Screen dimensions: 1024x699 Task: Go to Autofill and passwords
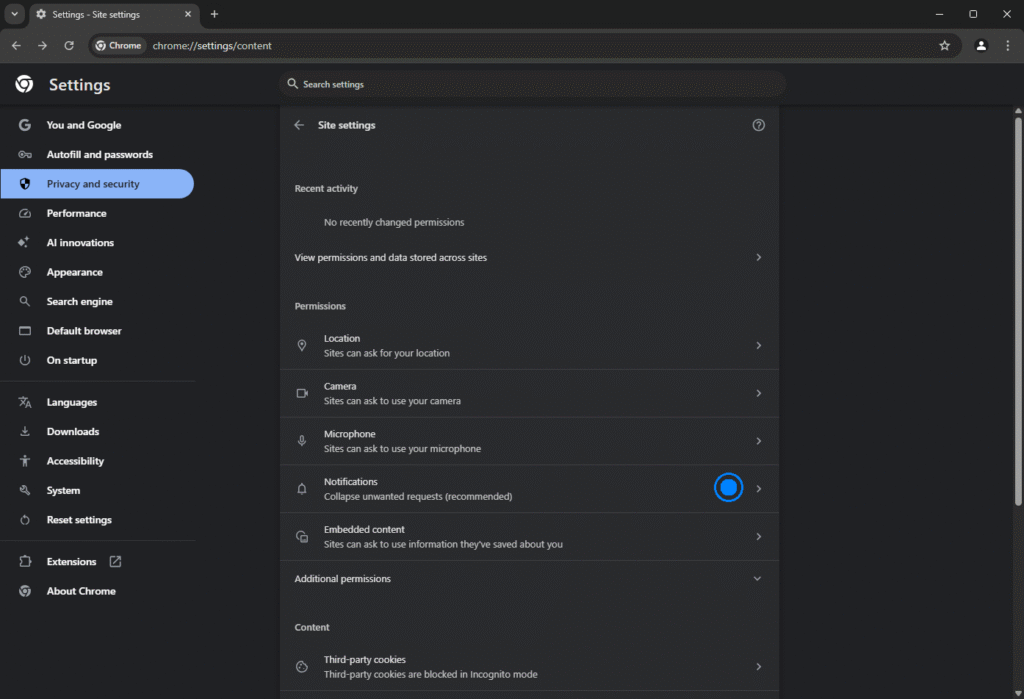point(99,155)
